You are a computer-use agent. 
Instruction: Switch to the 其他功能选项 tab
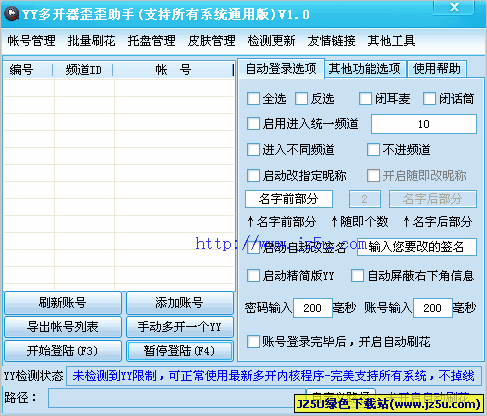pos(365,69)
